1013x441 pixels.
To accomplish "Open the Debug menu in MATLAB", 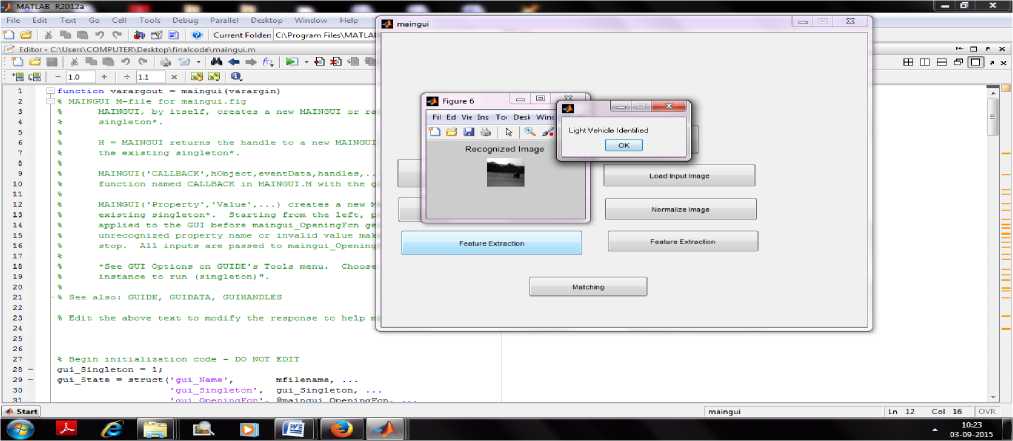I will coord(185,21).
